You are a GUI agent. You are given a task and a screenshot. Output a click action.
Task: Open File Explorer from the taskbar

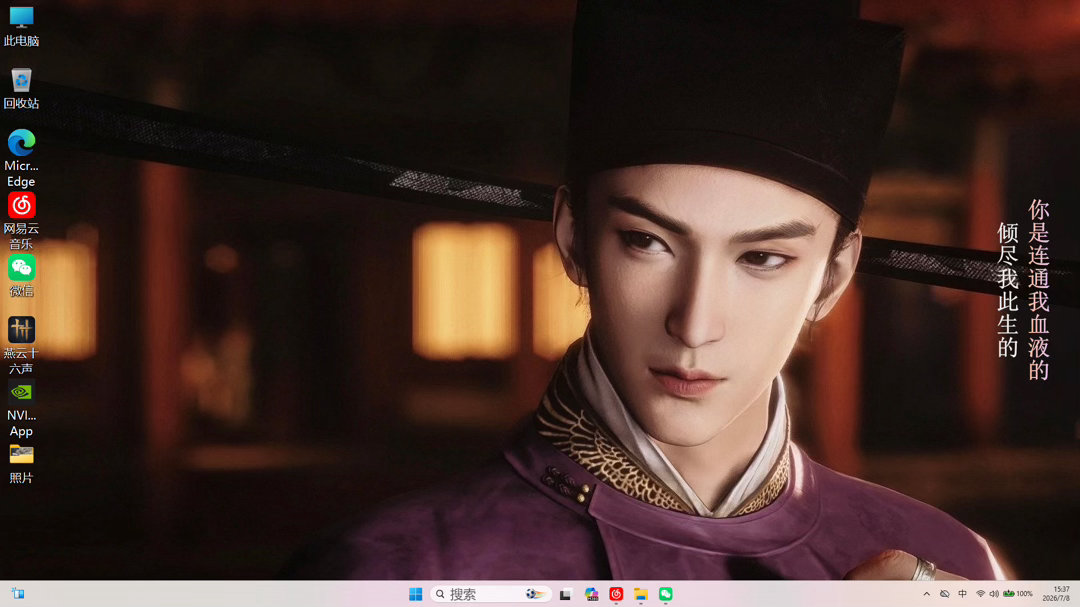point(641,594)
